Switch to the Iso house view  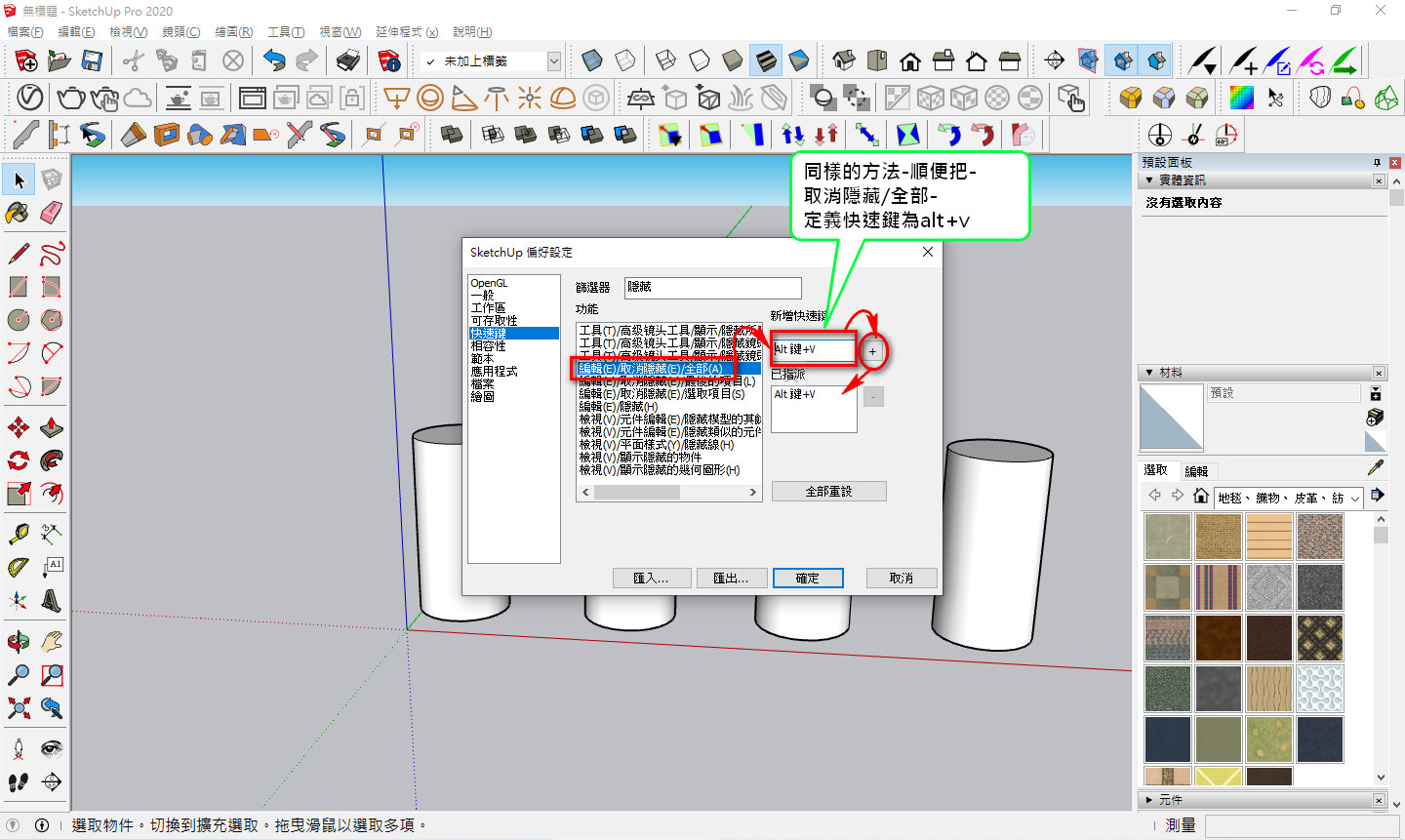[x=844, y=61]
